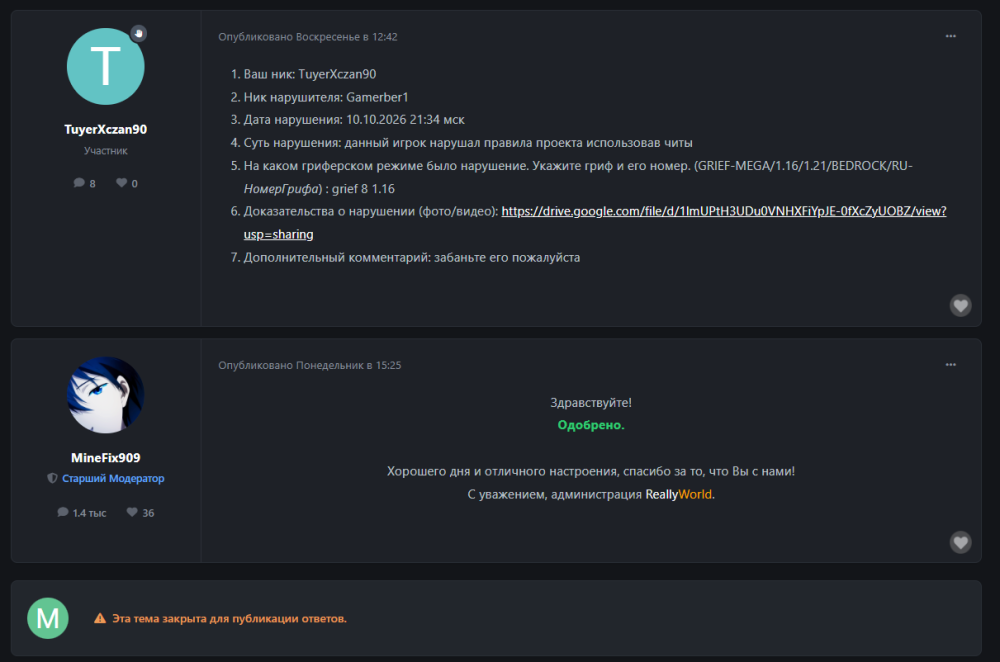1000x662 pixels.
Task: Click the Старший Модератор rank label
Action: 113,478
